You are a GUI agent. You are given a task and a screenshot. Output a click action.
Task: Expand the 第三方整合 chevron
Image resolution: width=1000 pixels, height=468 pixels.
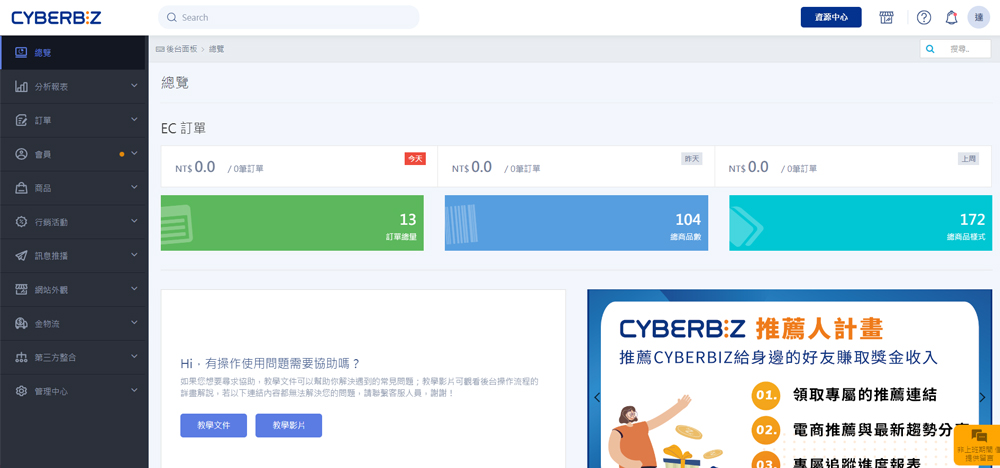click(134, 356)
